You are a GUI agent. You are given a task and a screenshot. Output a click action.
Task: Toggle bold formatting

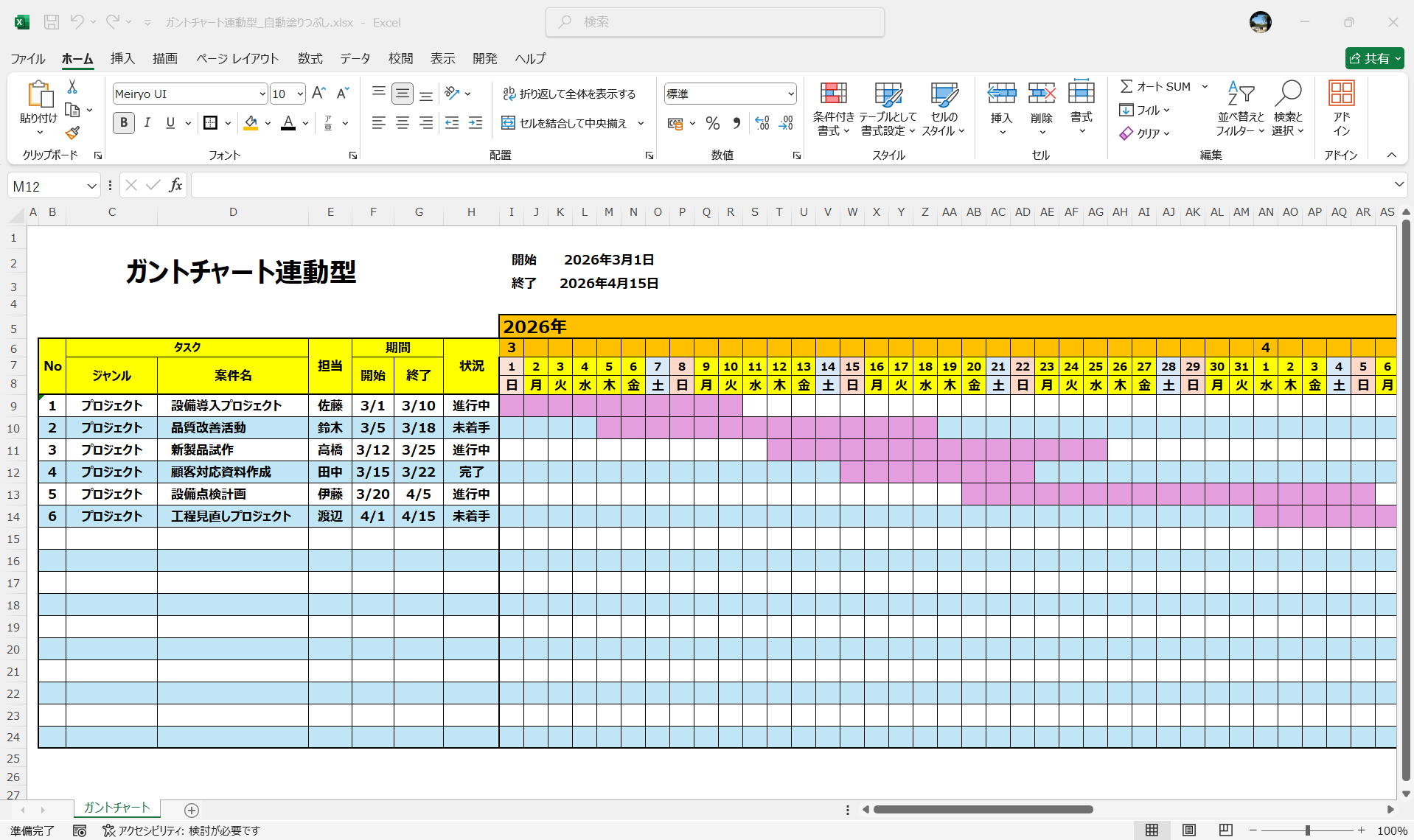click(x=123, y=123)
